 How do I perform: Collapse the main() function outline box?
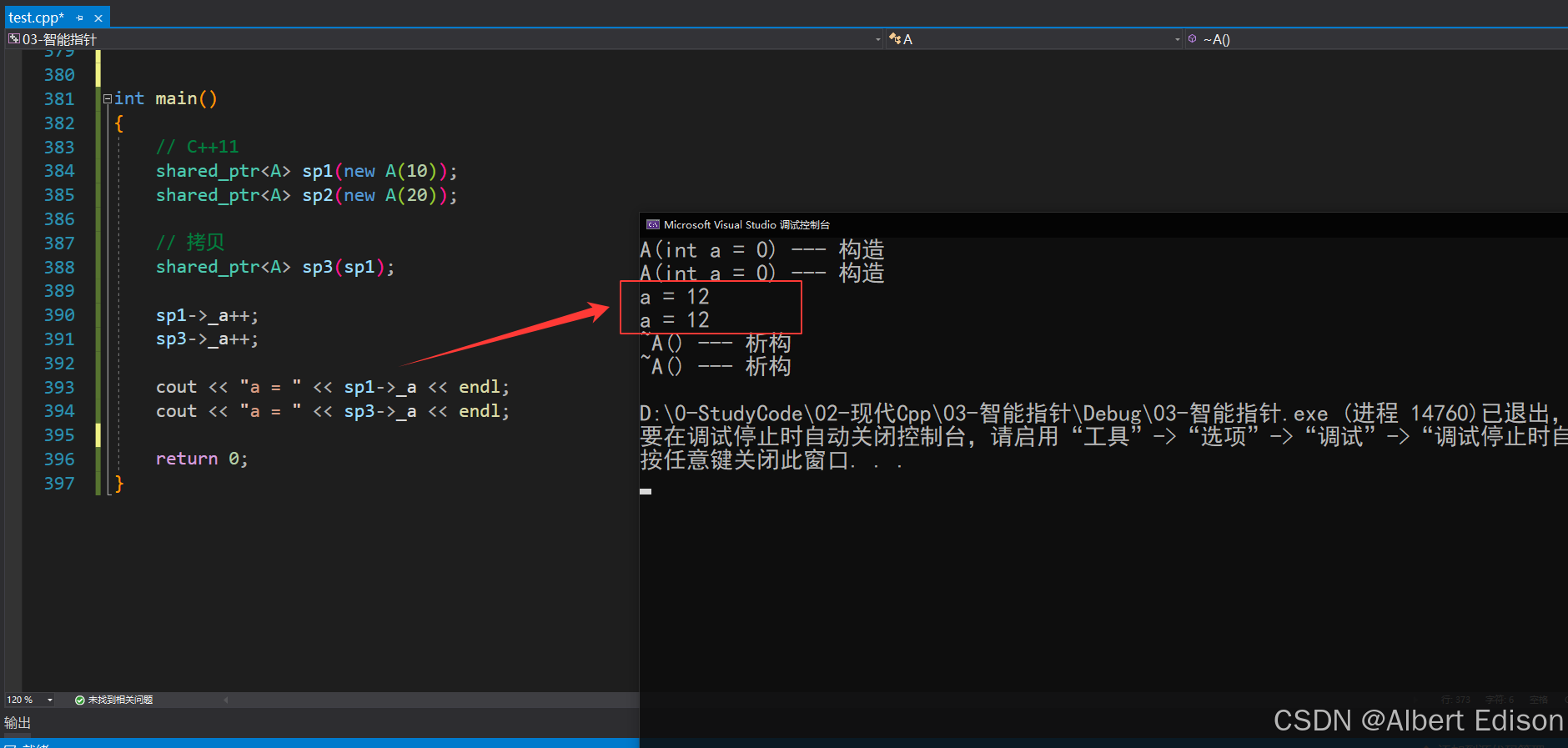tap(107, 99)
